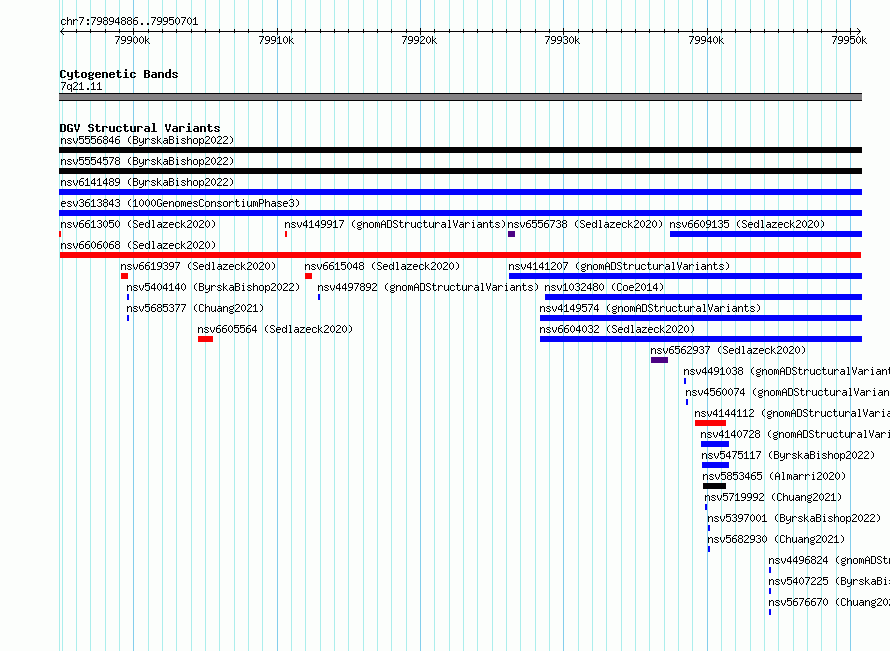The width and height of the screenshot is (890, 651).
Task: Click the 79920k ruler tick label
Action: (x=419, y=40)
